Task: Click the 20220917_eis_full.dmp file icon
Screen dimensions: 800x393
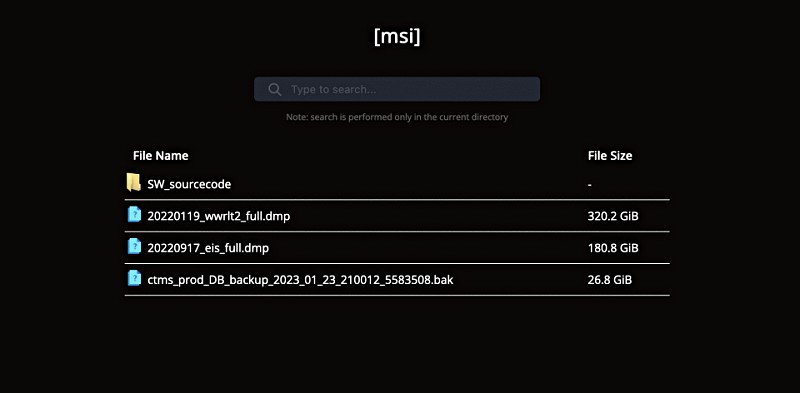Action: click(x=134, y=247)
